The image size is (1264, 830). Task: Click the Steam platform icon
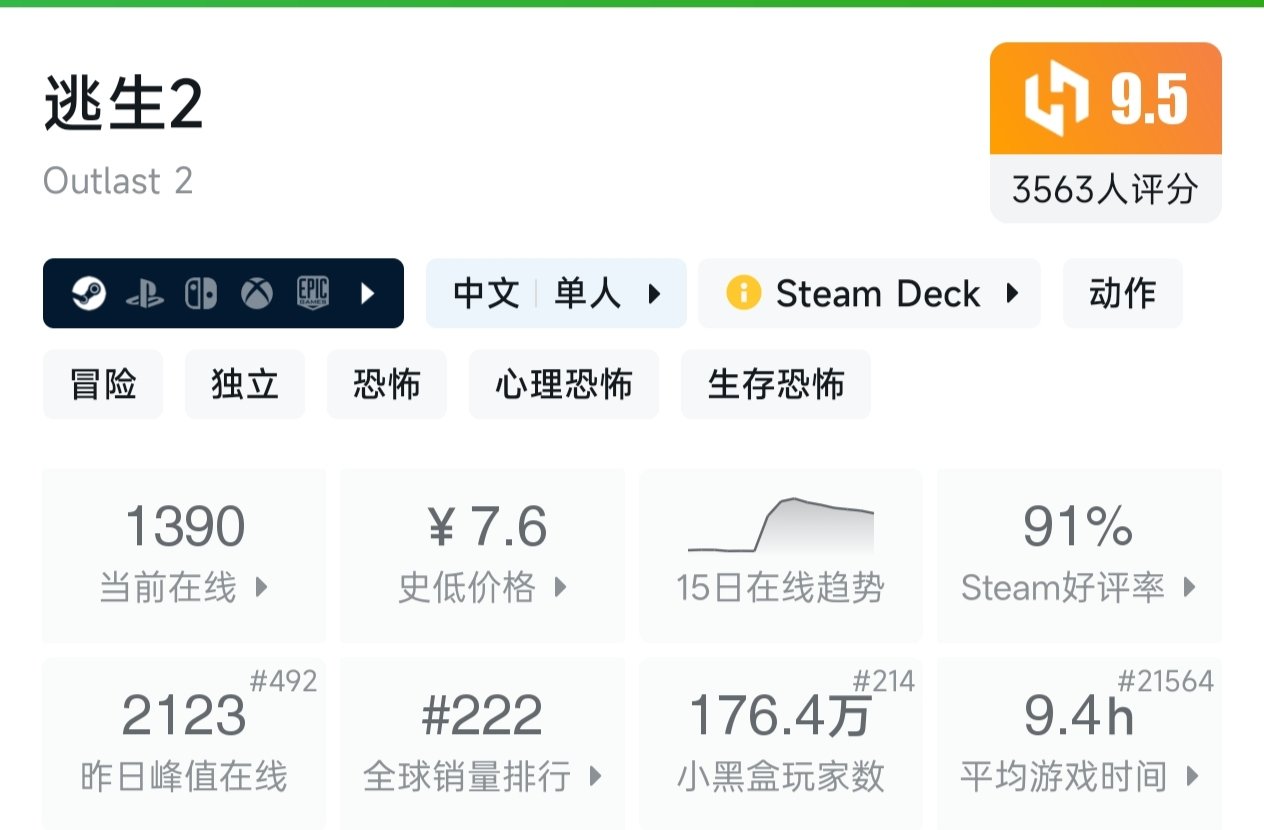[89, 293]
